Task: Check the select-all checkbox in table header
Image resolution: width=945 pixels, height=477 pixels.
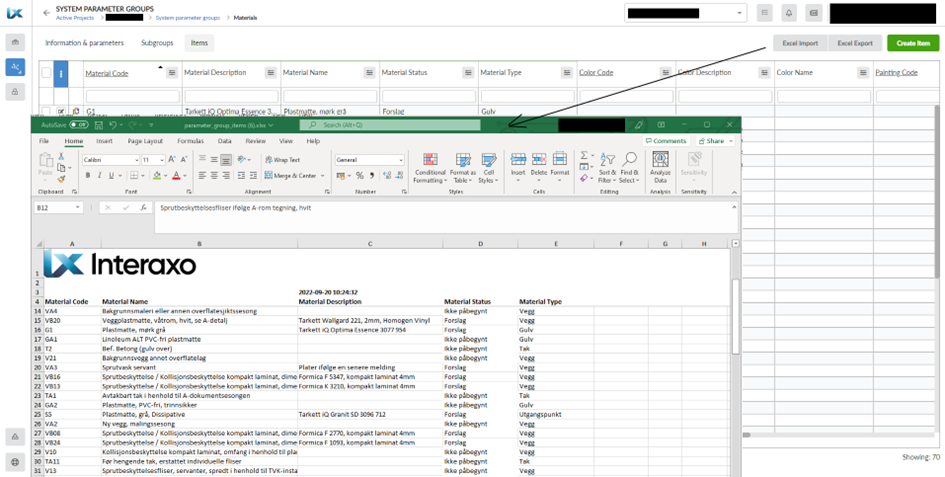Action: coord(46,73)
